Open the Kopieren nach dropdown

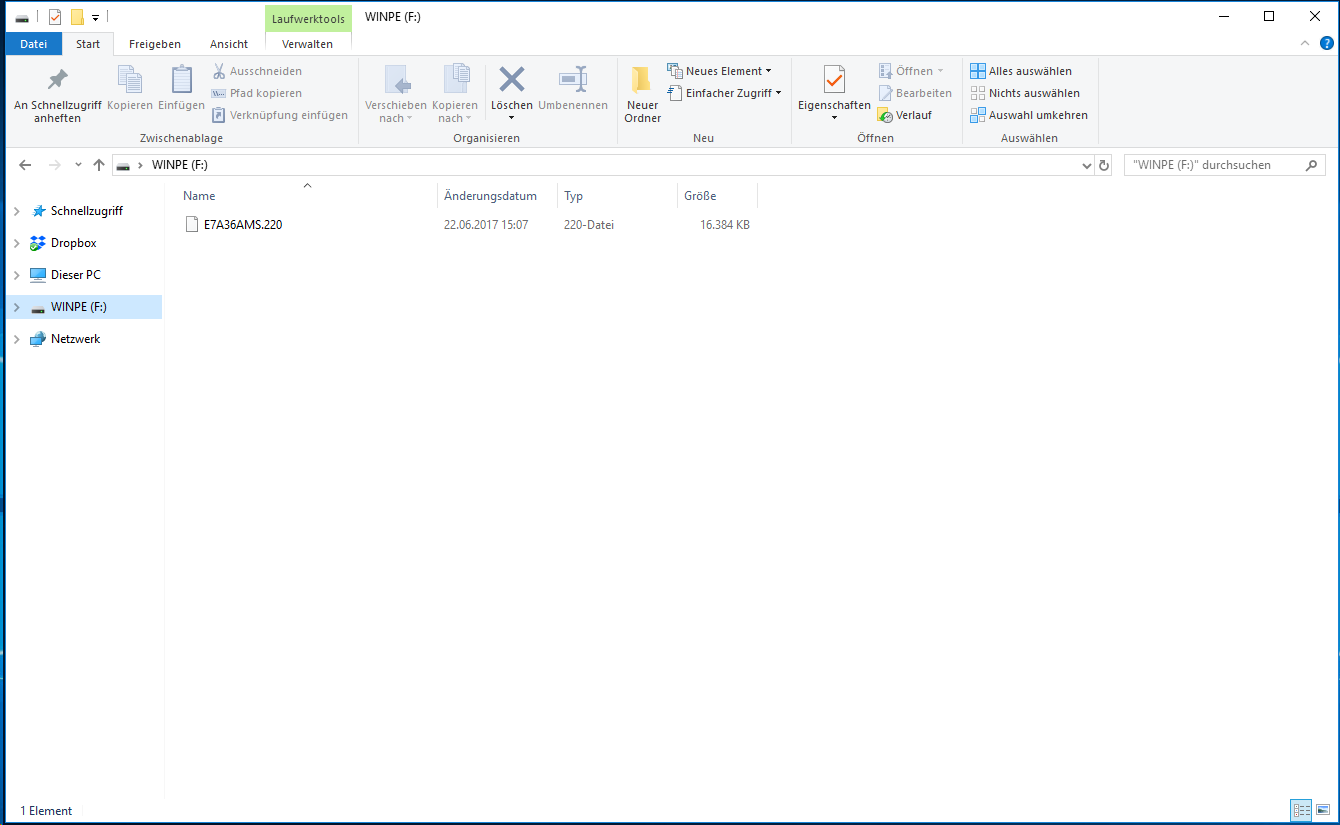[455, 95]
